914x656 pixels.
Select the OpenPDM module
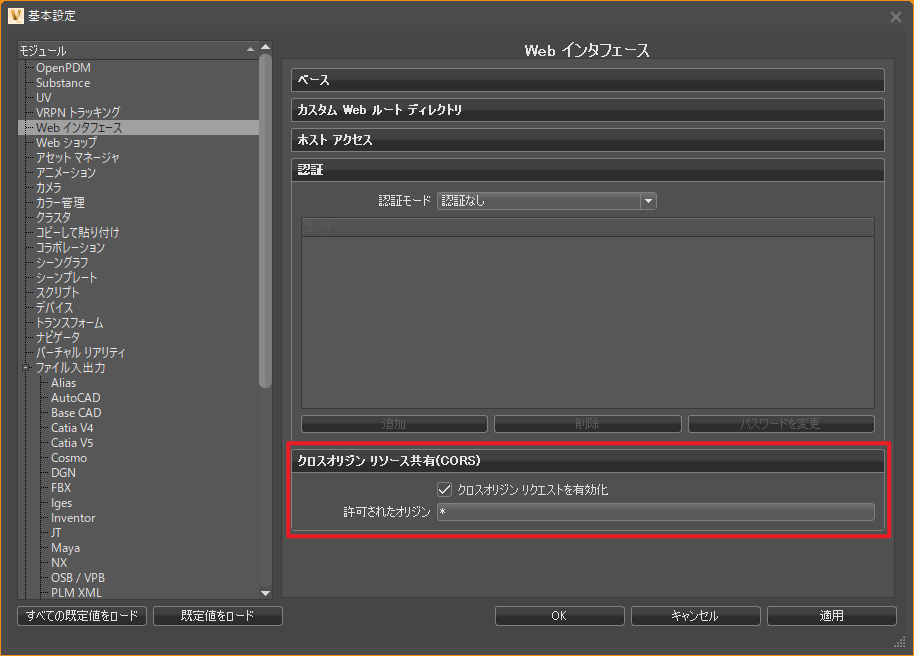[63, 67]
